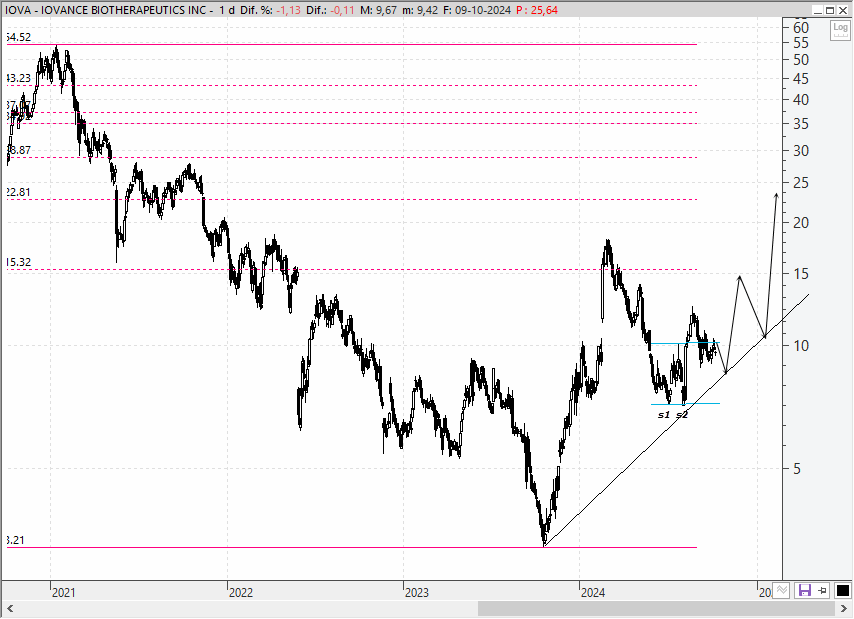Click the horizontal scrollbar thumb
This screenshot has height=619, width=854.
pyautogui.click(x=656, y=608)
